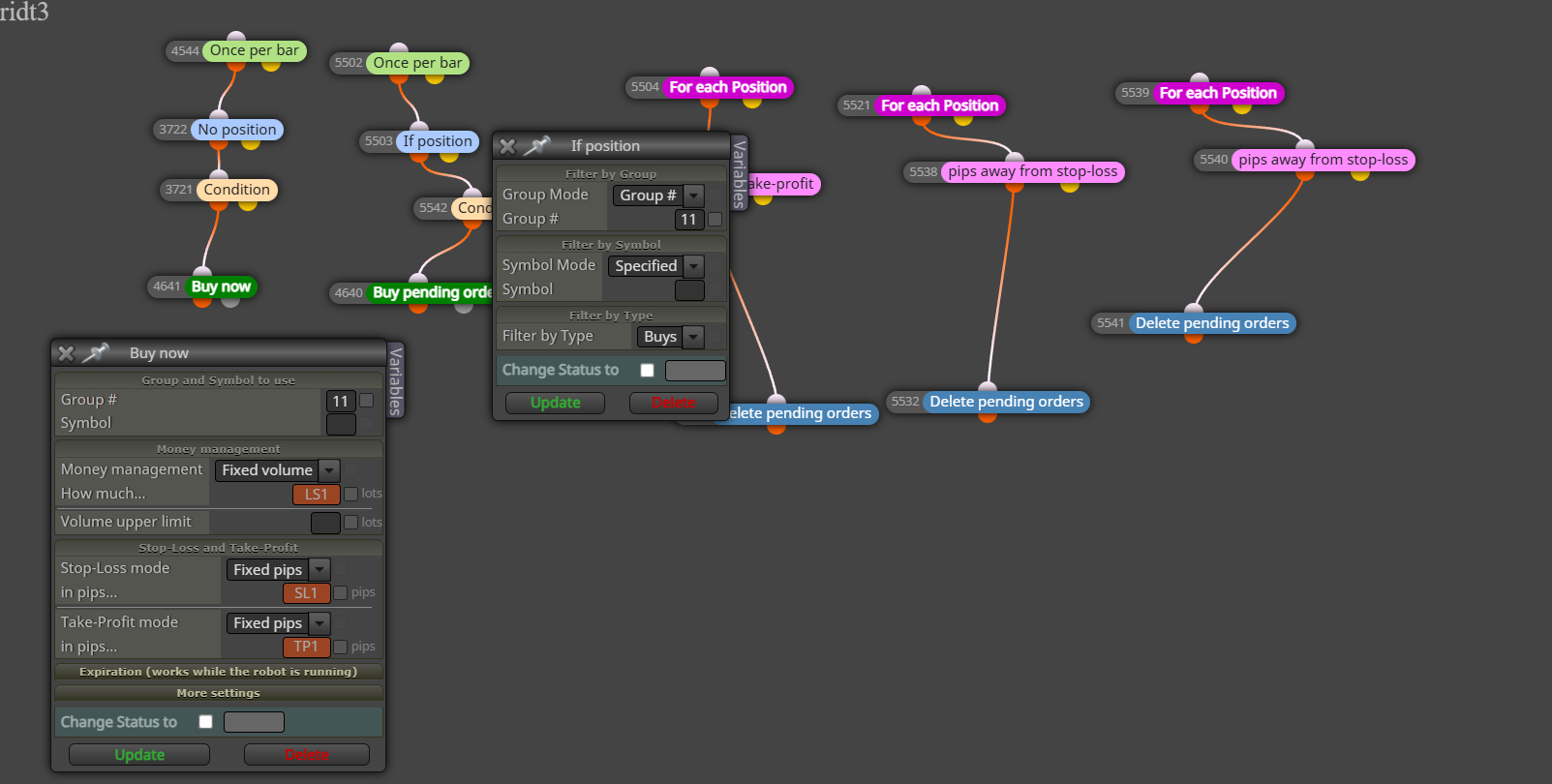Viewport: 1552px width, 784px height.
Task: Click orange port of Delete pending orders 5541
Action: pos(1194,337)
